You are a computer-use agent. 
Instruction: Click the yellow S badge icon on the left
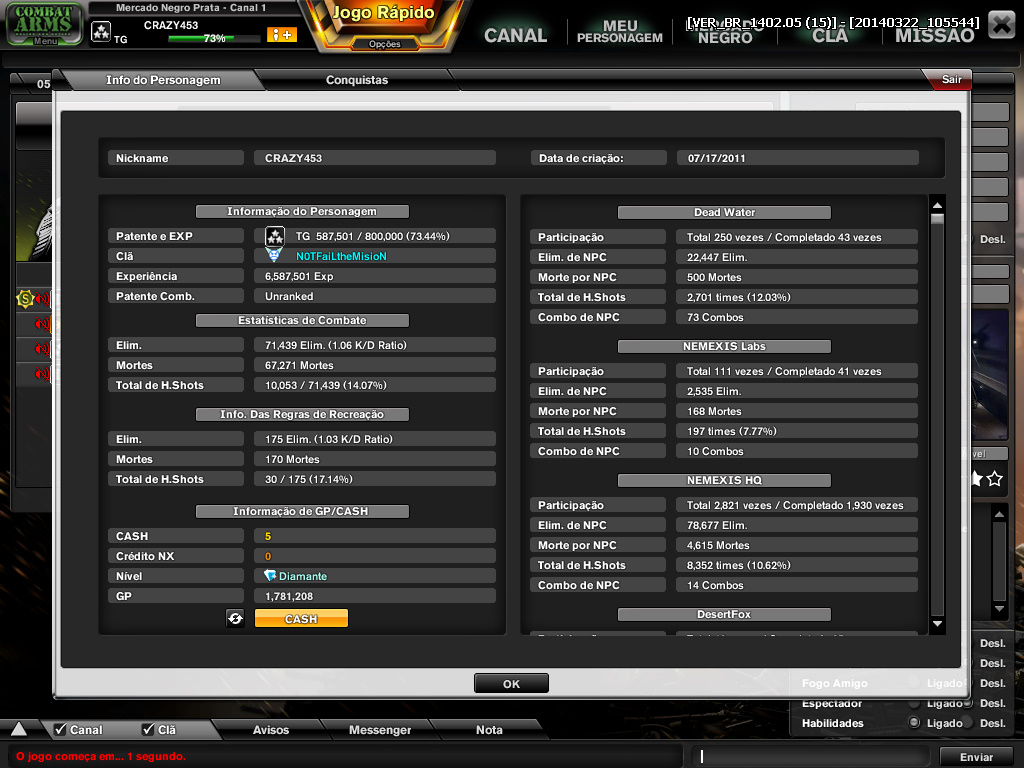[x=25, y=298]
